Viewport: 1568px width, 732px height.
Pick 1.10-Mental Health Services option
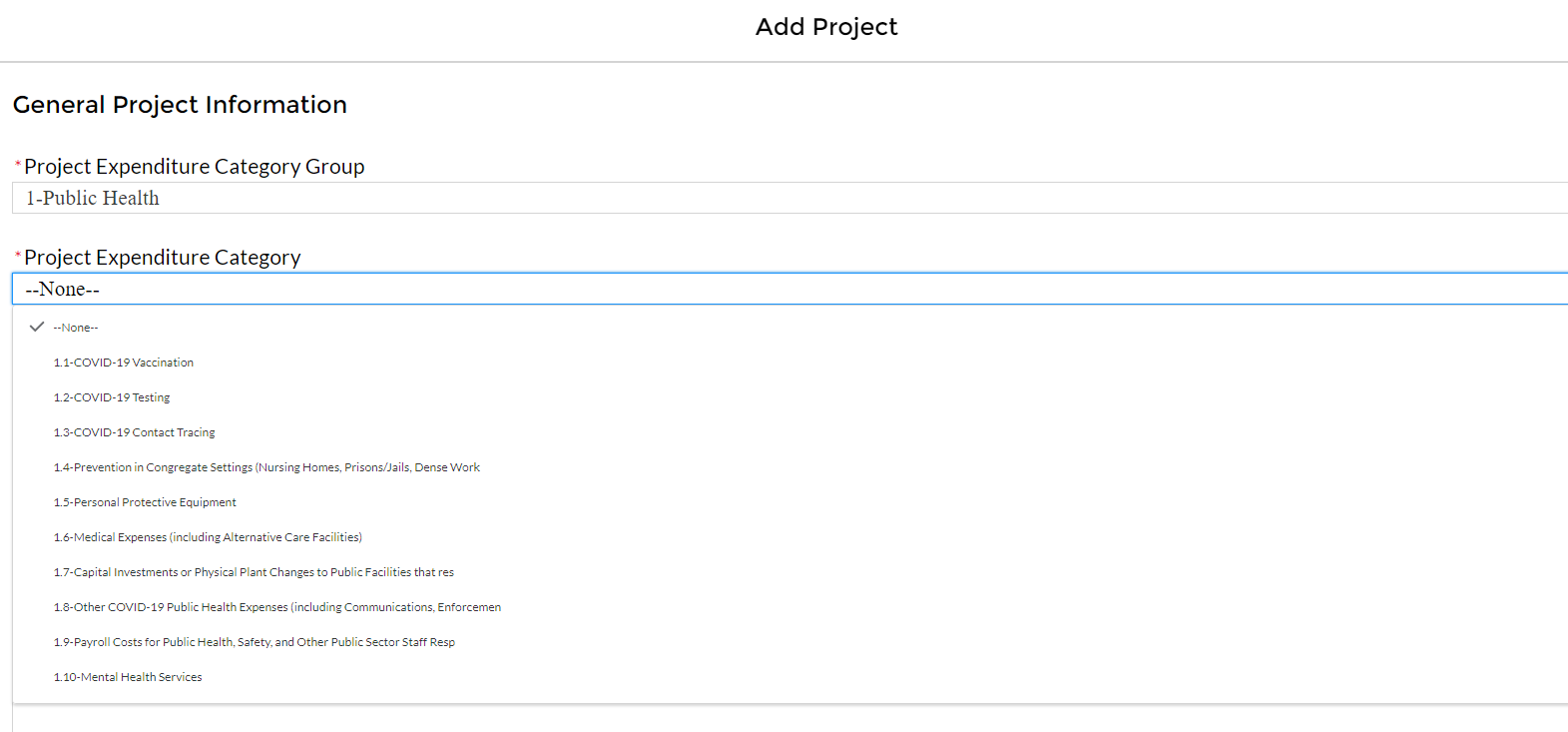tap(128, 677)
